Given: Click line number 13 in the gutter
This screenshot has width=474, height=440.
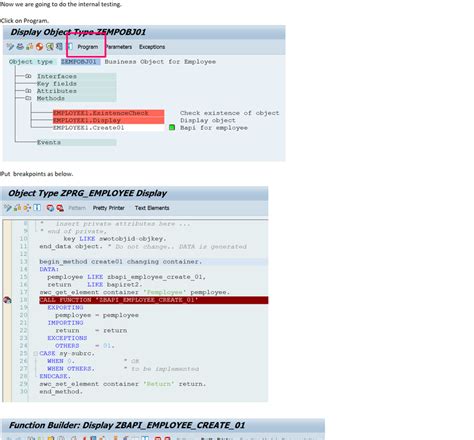Looking at the screenshot, I should click(23, 262).
